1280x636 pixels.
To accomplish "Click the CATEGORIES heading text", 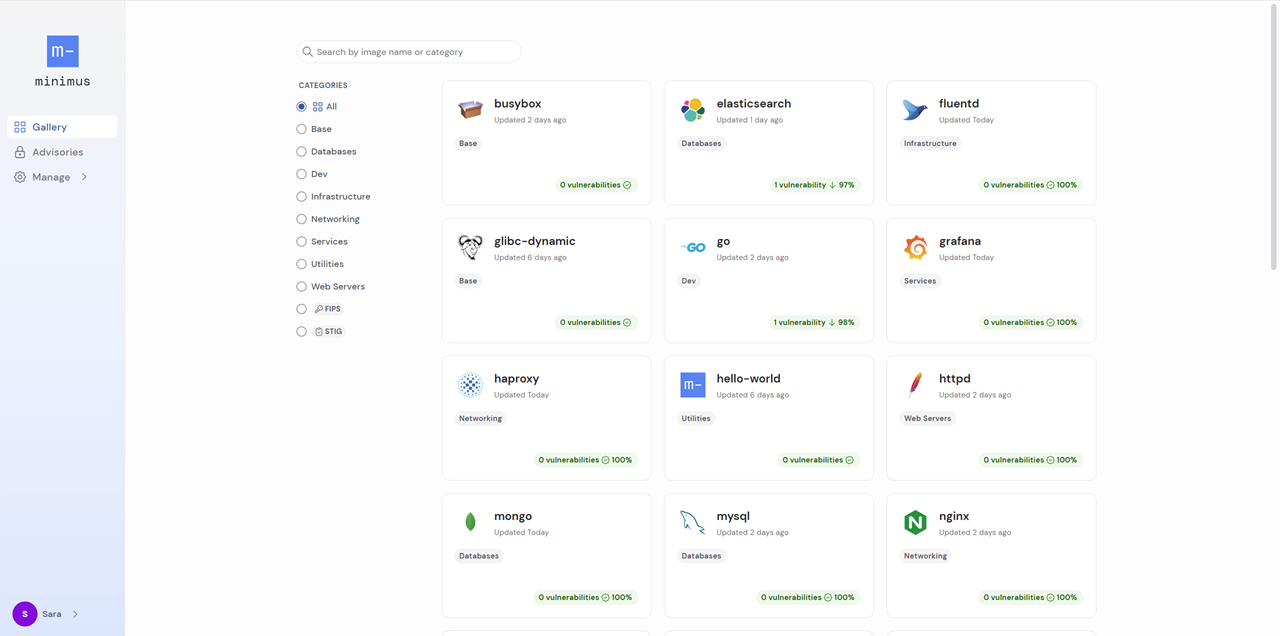I will point(323,85).
